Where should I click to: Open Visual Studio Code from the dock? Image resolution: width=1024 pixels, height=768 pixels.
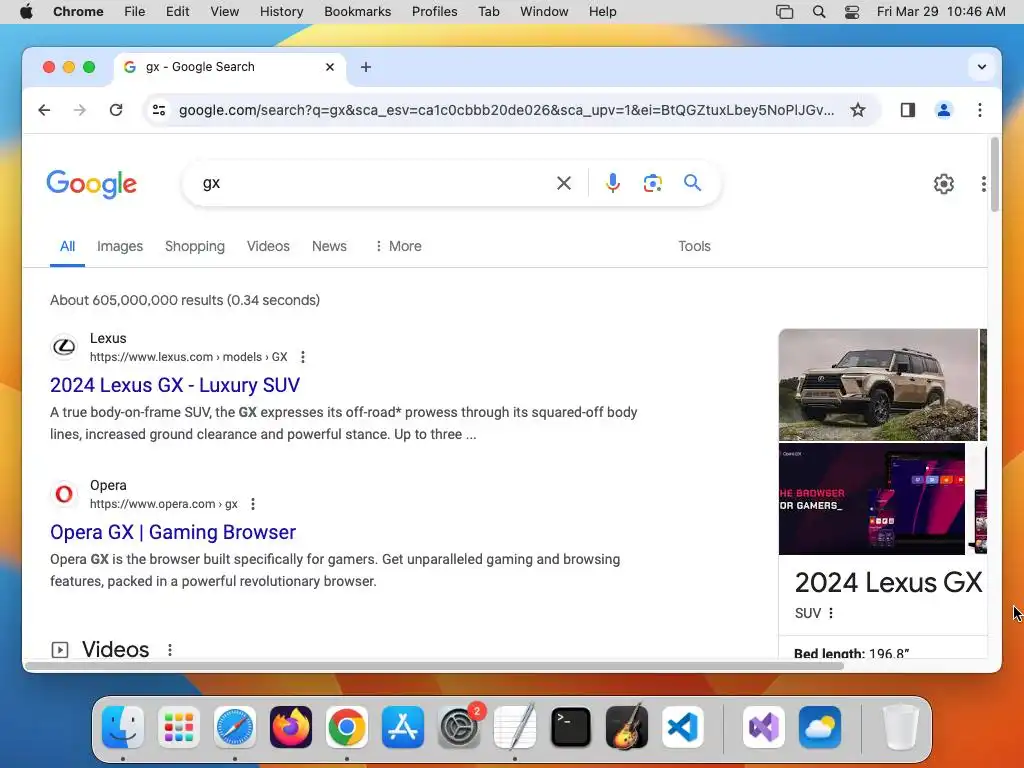(x=683, y=727)
